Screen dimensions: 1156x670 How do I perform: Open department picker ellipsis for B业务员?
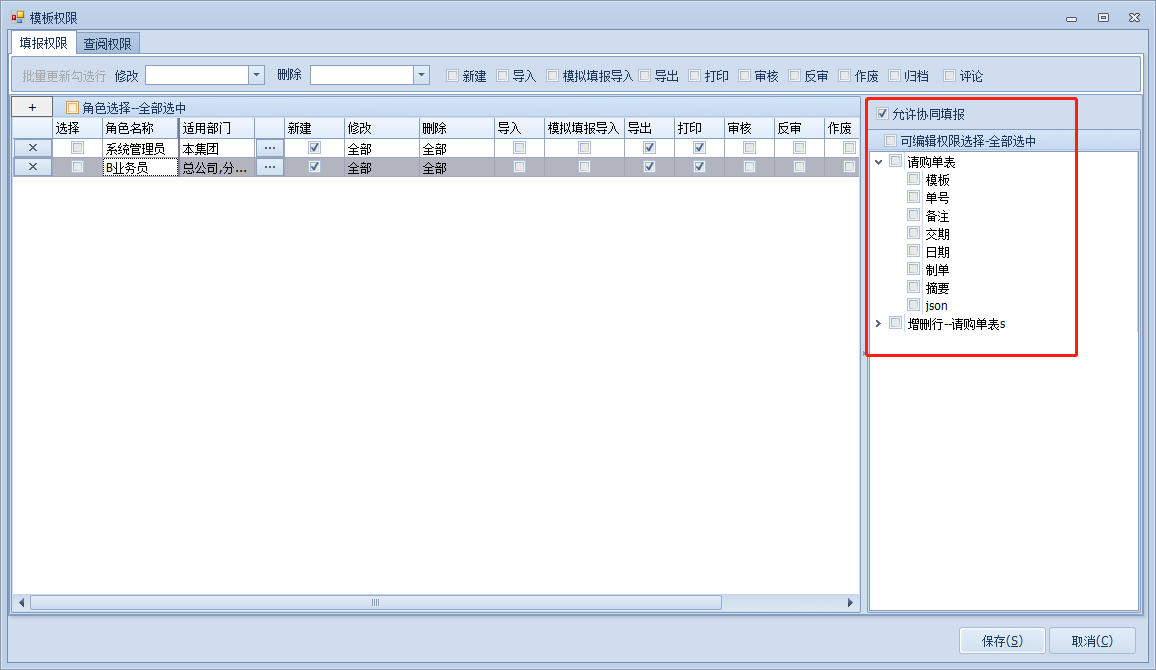point(269,167)
